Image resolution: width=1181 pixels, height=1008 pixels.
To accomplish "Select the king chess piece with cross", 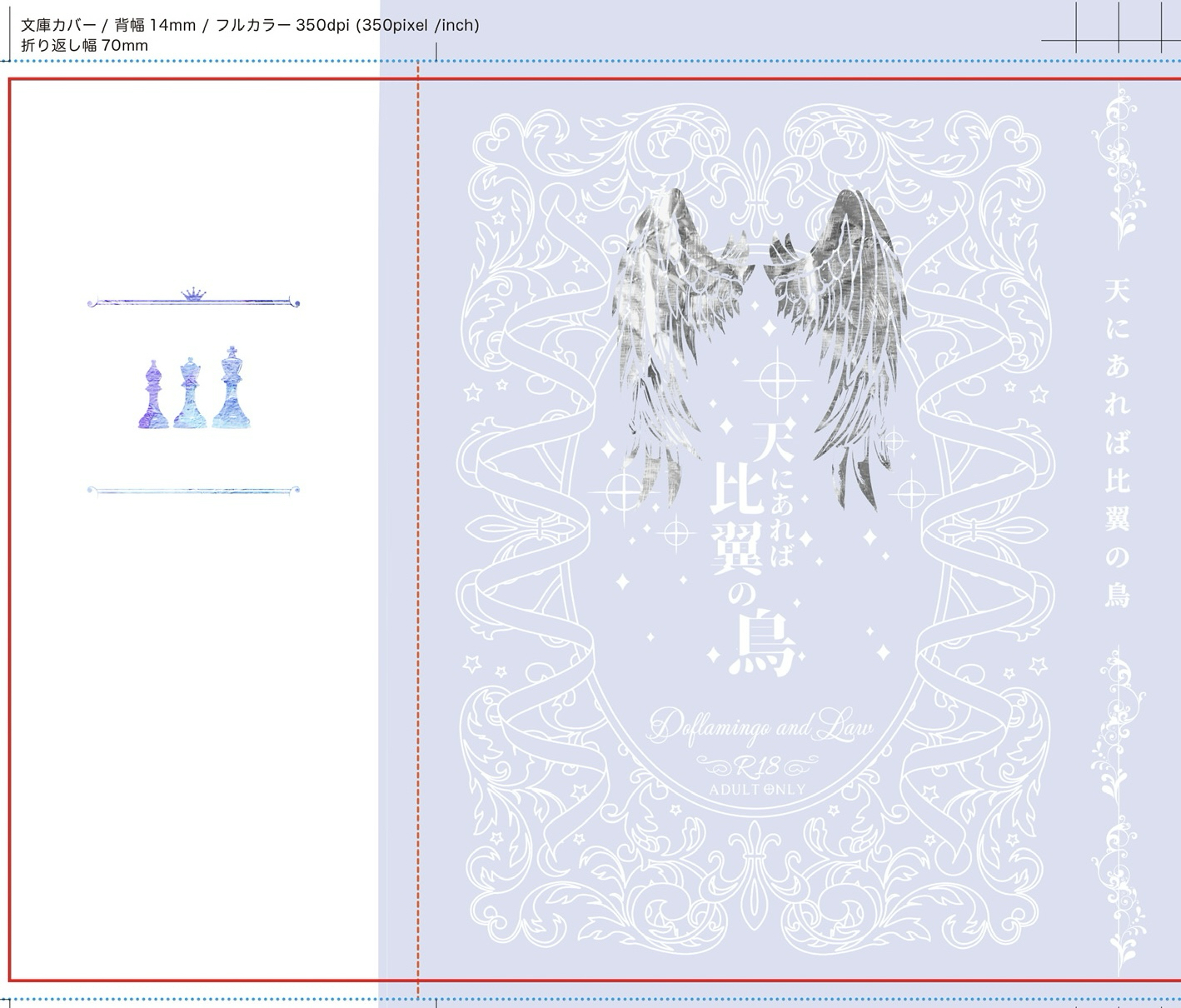I will tap(232, 390).
